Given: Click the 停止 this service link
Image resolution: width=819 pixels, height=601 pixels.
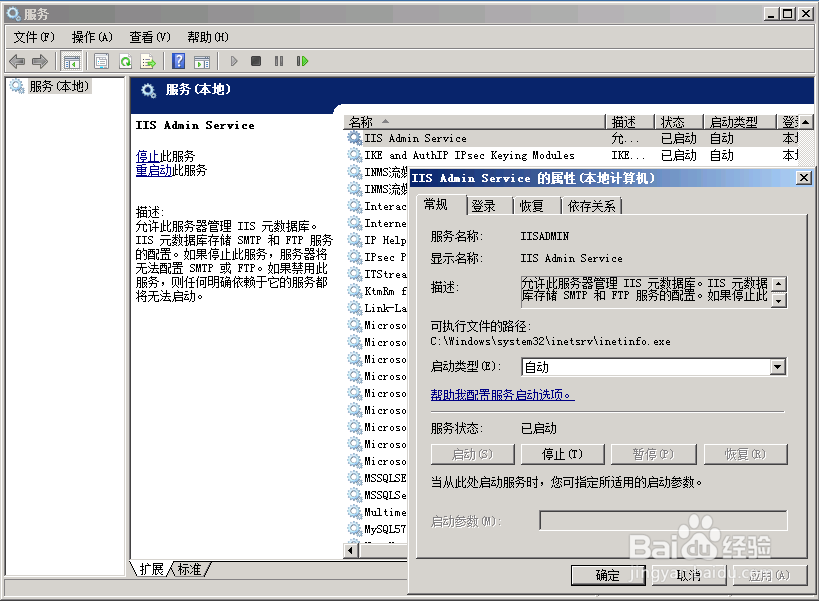Looking at the screenshot, I should pos(148,156).
